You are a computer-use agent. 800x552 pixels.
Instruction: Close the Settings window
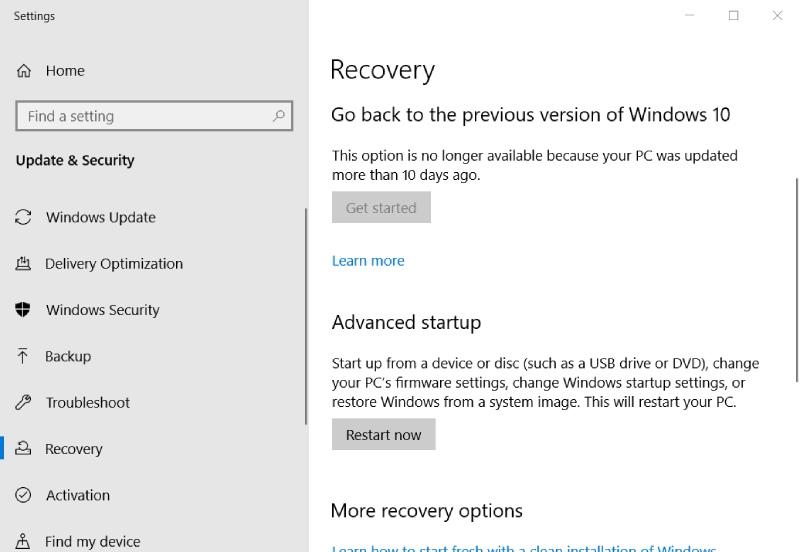[x=777, y=15]
